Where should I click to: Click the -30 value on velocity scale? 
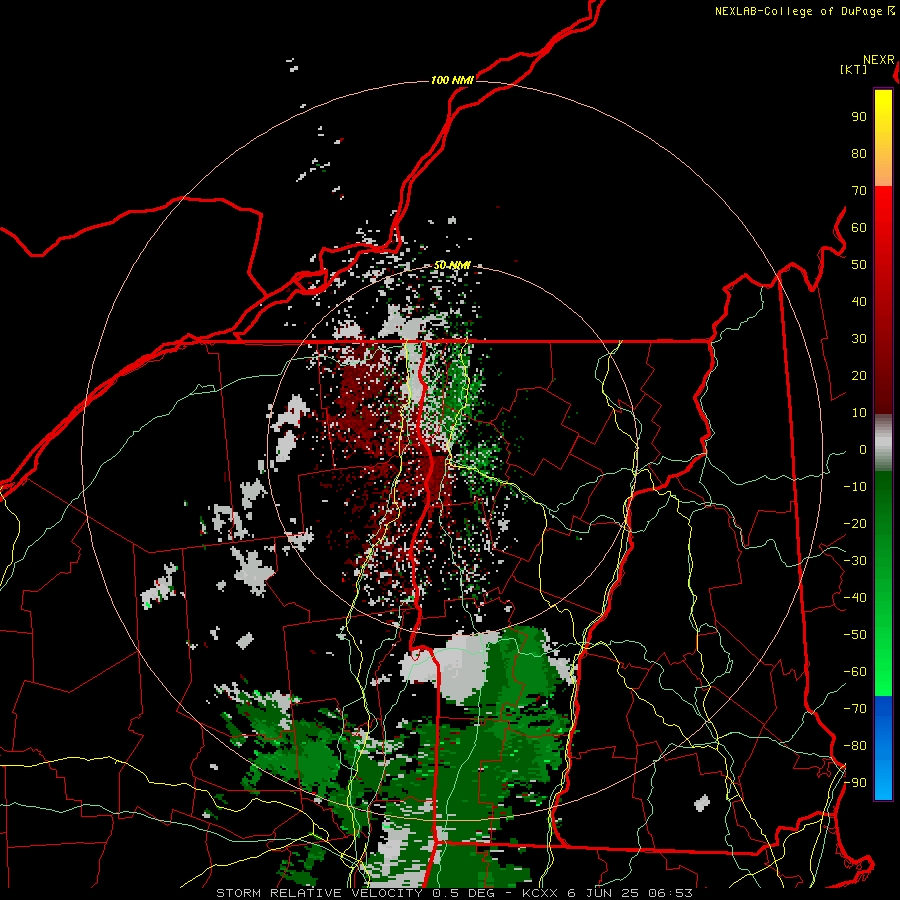(x=855, y=561)
